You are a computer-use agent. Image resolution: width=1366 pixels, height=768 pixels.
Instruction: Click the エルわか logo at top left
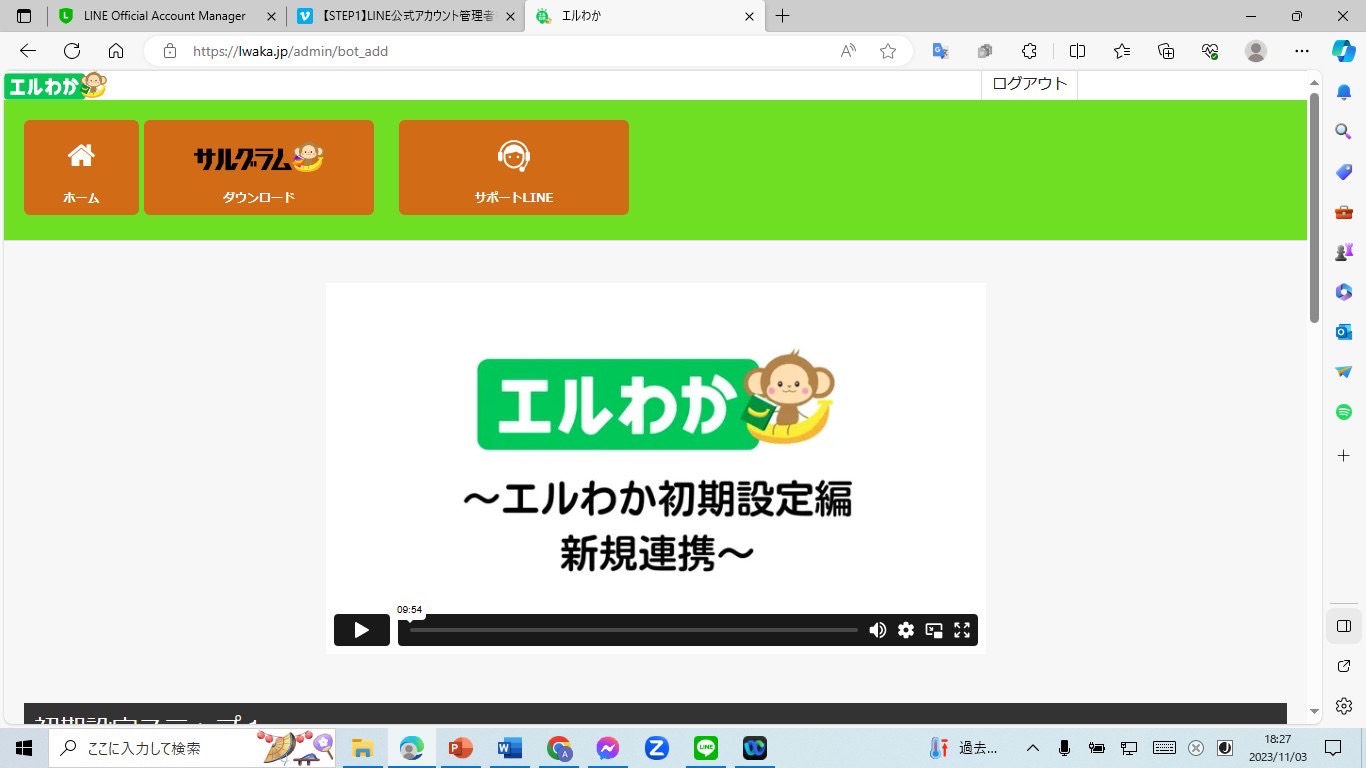click(x=55, y=85)
